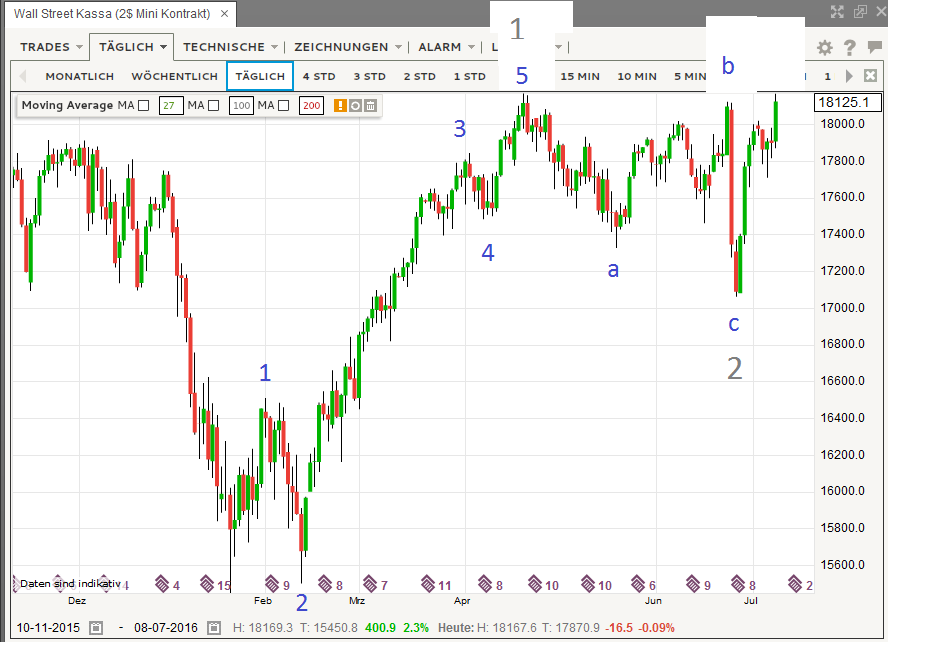Delete Moving Average with trash icon

tap(370, 105)
